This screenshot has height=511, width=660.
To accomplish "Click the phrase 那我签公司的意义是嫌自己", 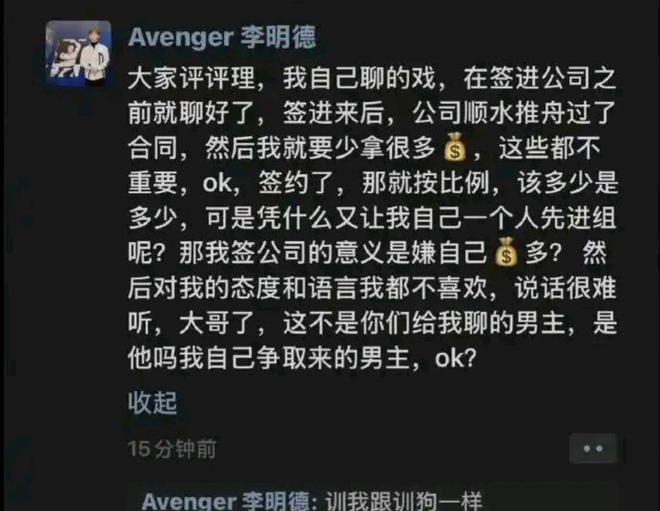I will 333,253.
